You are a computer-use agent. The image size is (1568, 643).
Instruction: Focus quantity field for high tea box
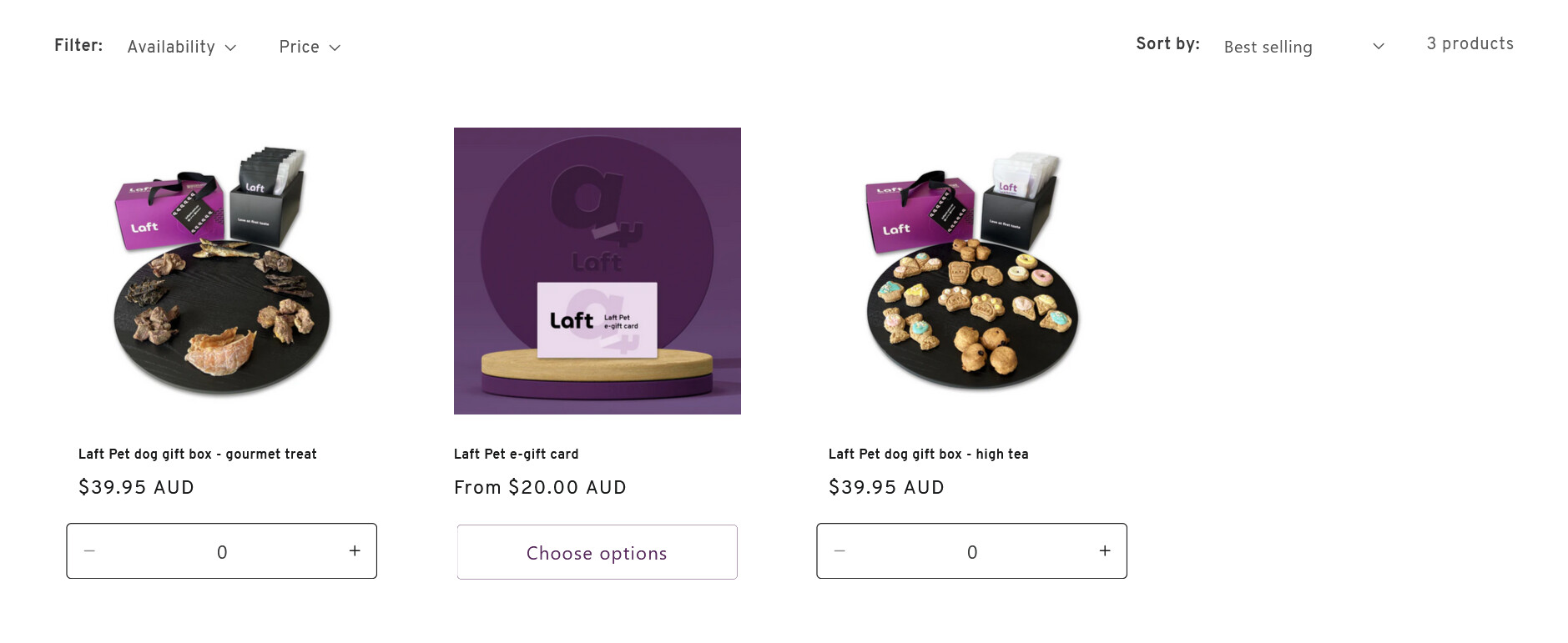click(x=972, y=551)
